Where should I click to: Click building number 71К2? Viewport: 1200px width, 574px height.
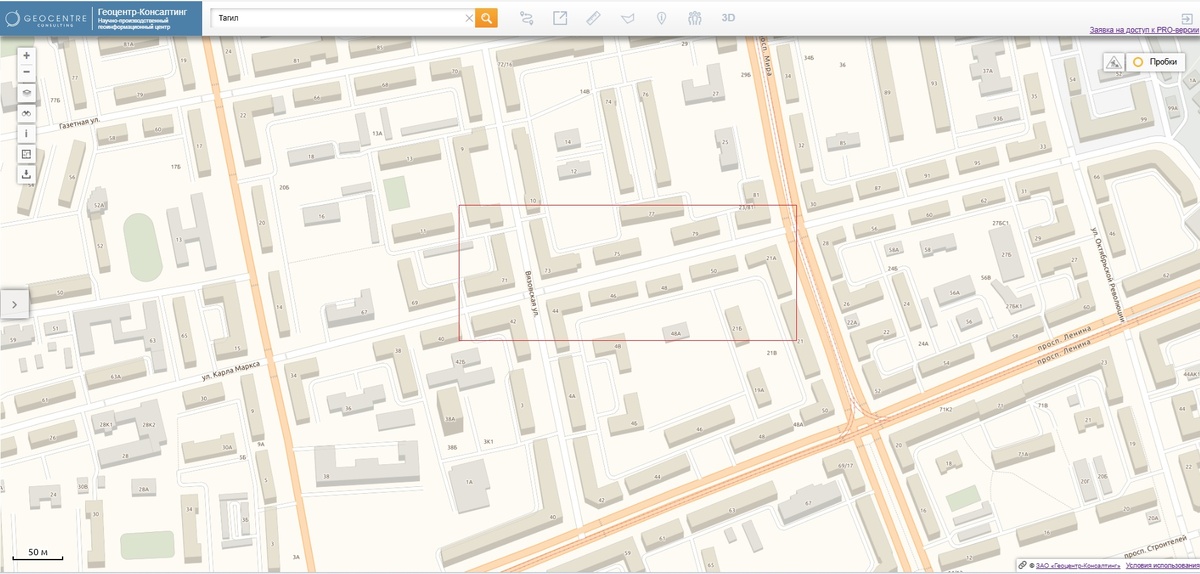tap(945, 410)
